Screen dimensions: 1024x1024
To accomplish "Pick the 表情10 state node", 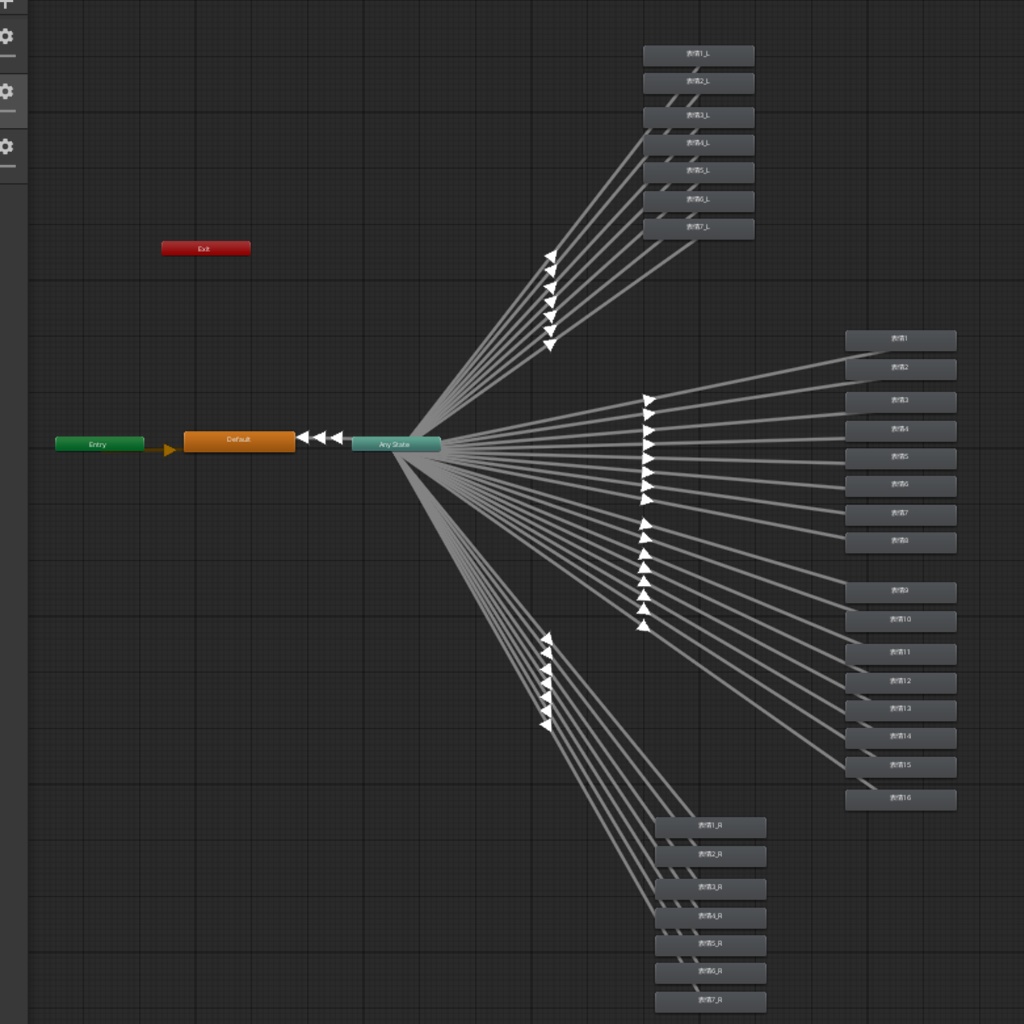I will tap(901, 621).
